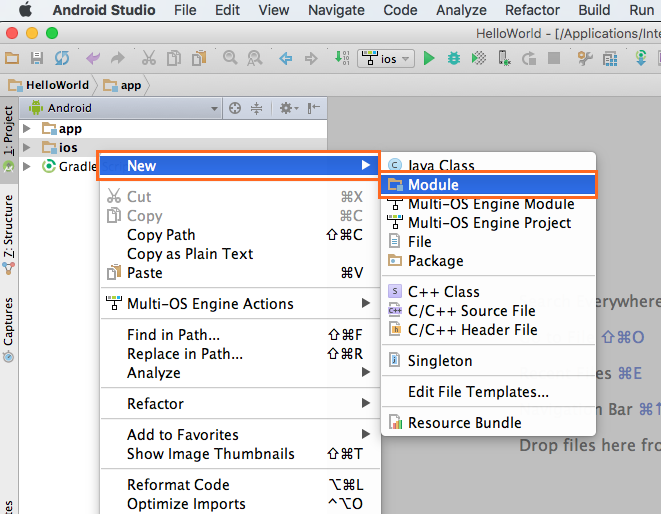
Task: Click Reformat Code menu entry
Action: pos(240,484)
